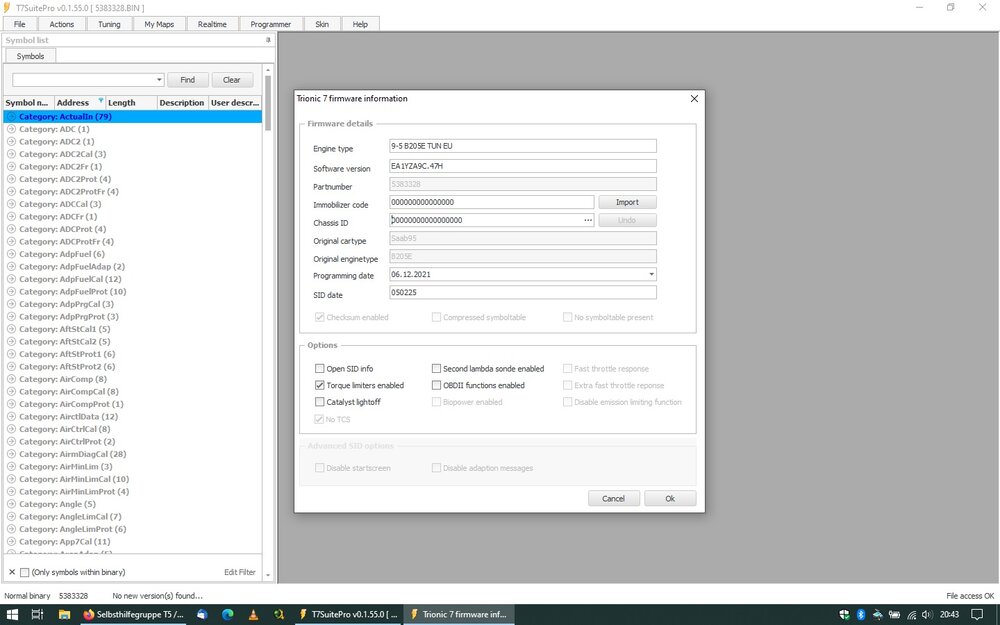Switch to Firefox Selbsthilfegruppe T5 window
Viewport: 1000px width, 625px height.
pos(133,615)
